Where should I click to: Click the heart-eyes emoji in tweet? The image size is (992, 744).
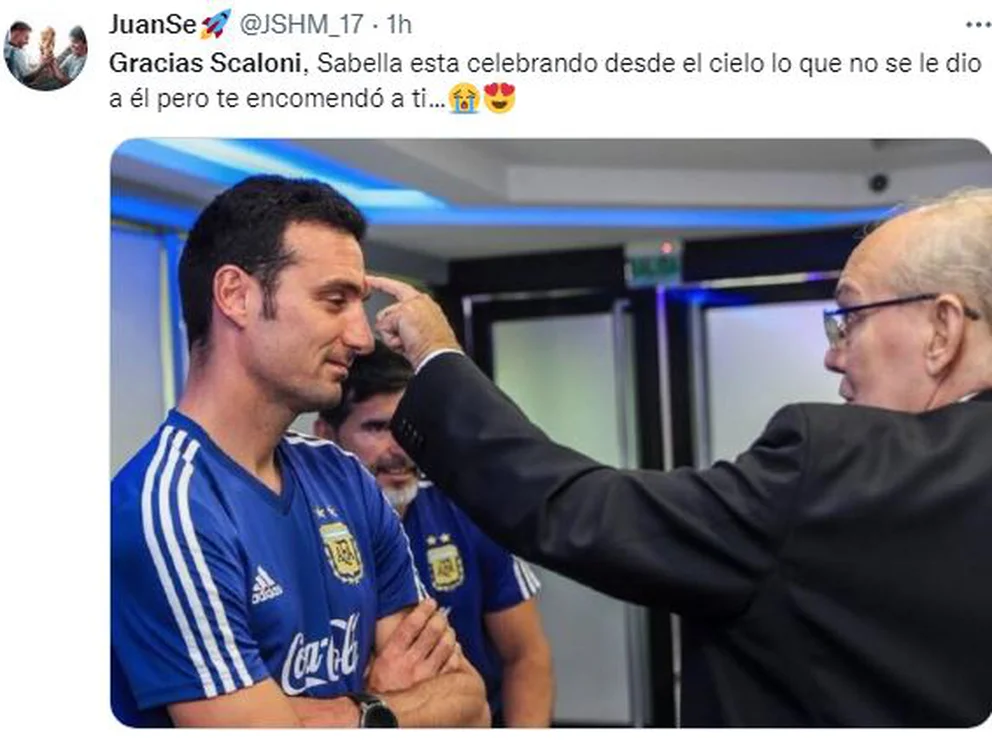point(499,98)
